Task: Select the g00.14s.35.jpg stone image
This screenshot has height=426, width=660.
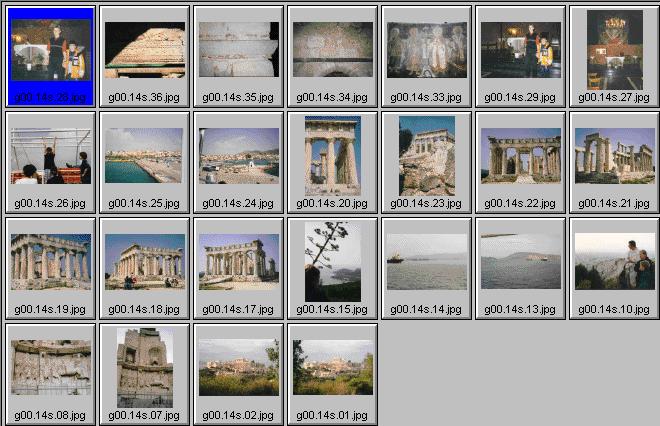Action: click(238, 50)
